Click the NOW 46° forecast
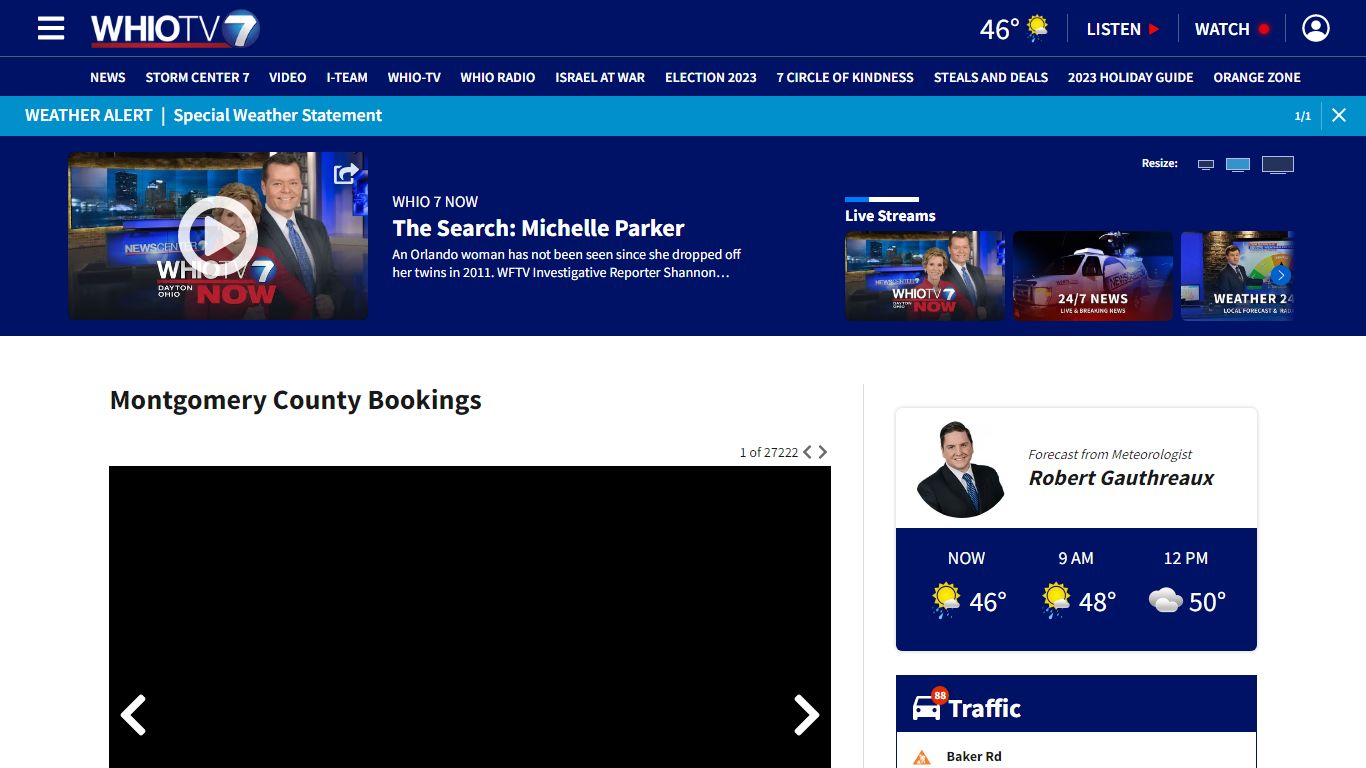This screenshot has width=1366, height=768. tap(966, 585)
